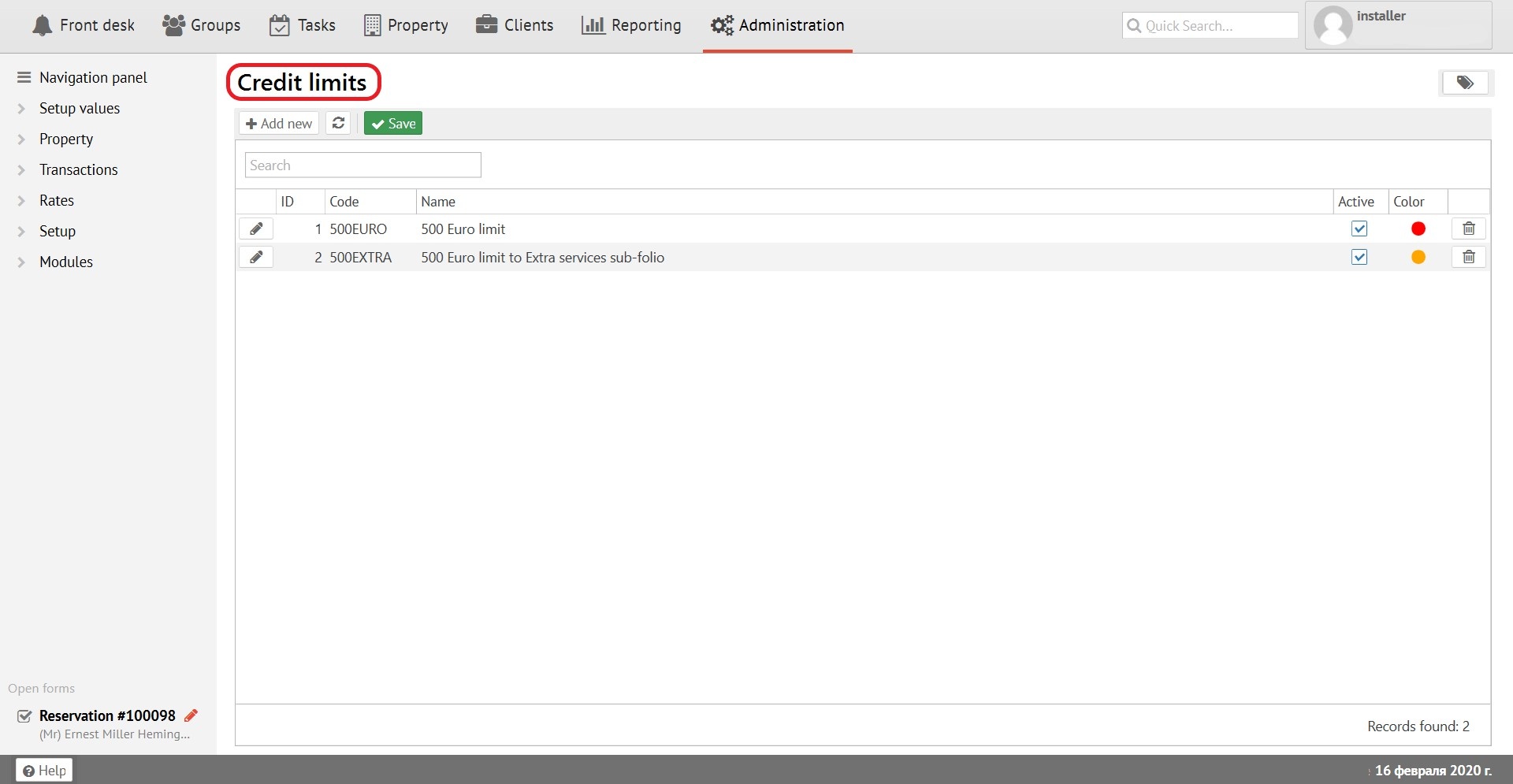
Task: Expand the Setup sidebar section
Action: click(21, 232)
